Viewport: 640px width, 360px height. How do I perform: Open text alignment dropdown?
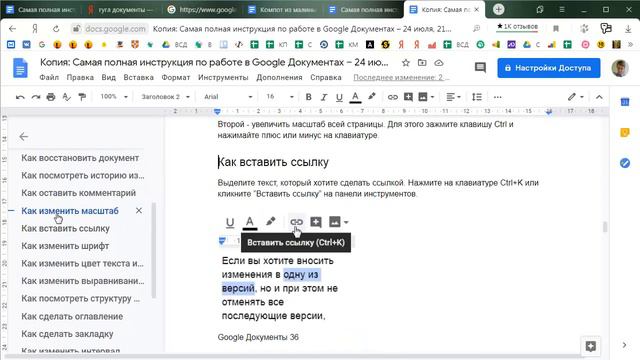coord(453,97)
